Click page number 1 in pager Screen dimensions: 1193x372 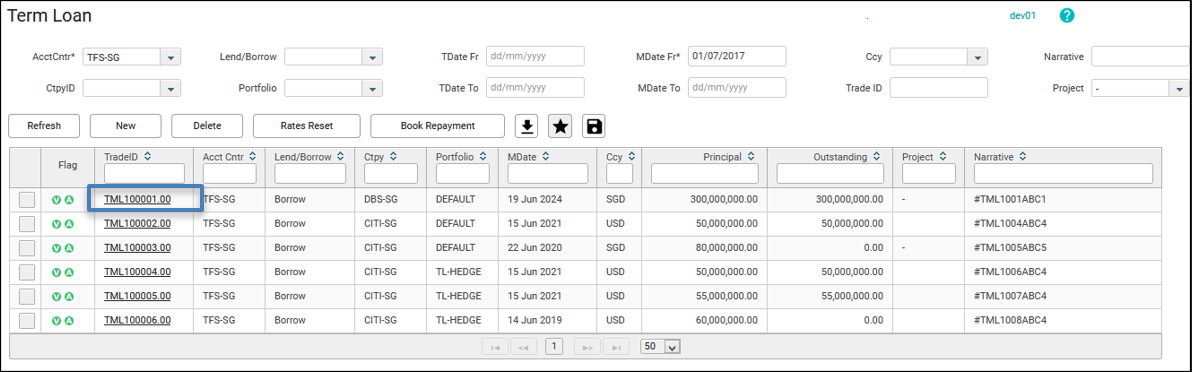pyautogui.click(x=554, y=347)
